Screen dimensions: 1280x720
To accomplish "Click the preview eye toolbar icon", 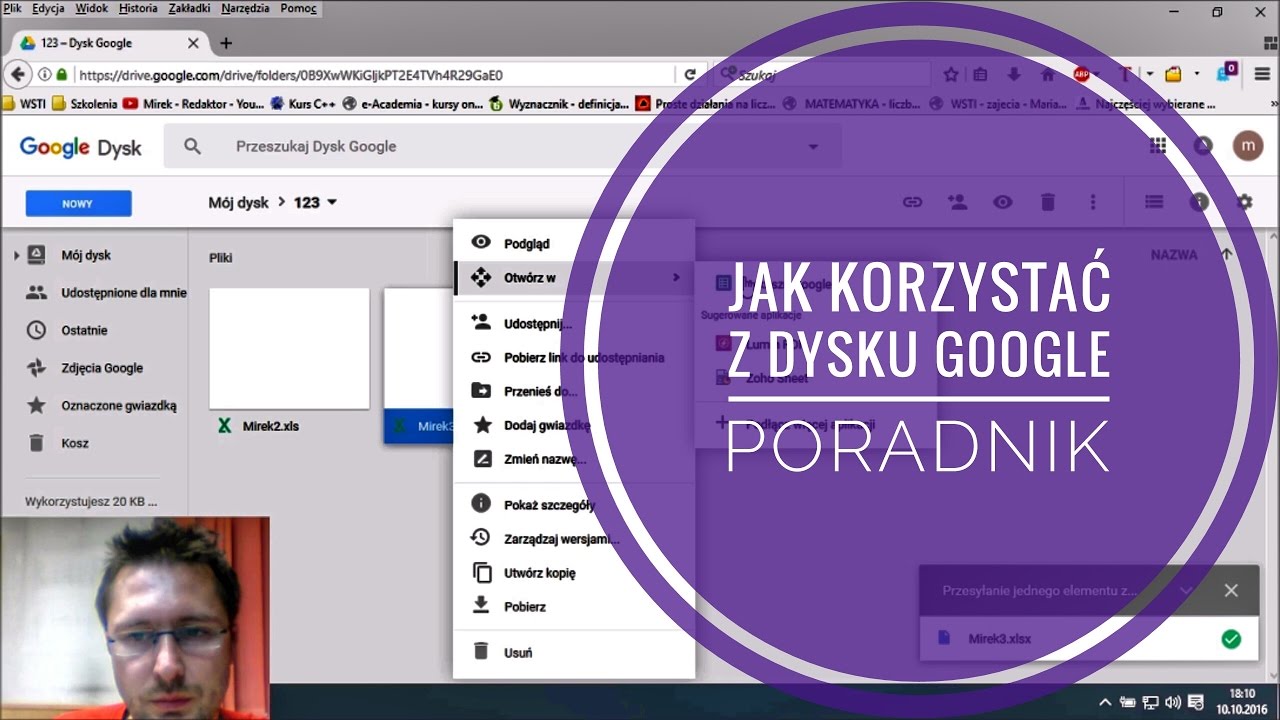I will pyautogui.click(x=1003, y=202).
